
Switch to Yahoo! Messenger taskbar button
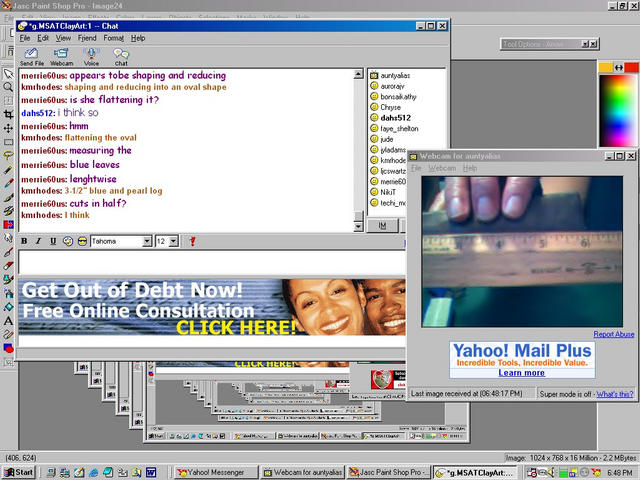(x=217, y=472)
